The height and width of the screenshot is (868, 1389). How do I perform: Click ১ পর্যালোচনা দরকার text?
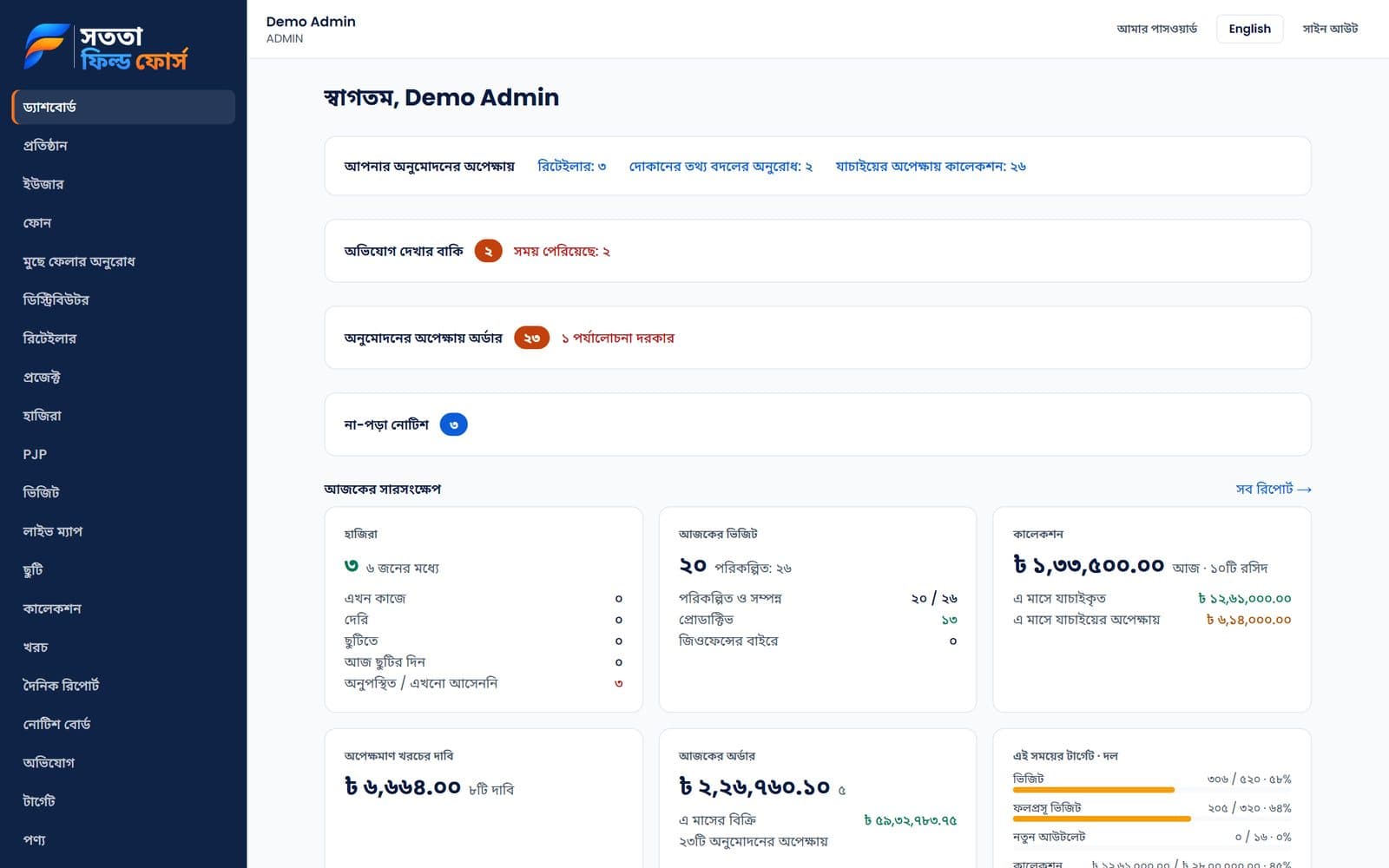pyautogui.click(x=617, y=338)
